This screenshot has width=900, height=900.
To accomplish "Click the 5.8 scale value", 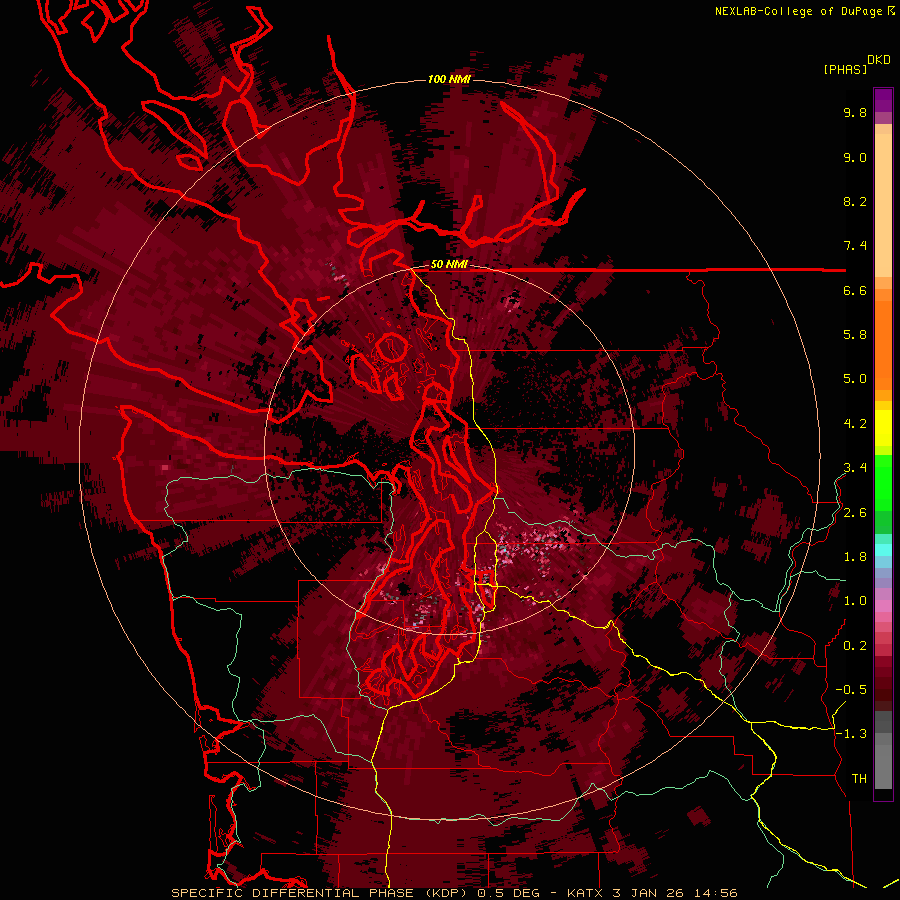I will click(x=855, y=335).
